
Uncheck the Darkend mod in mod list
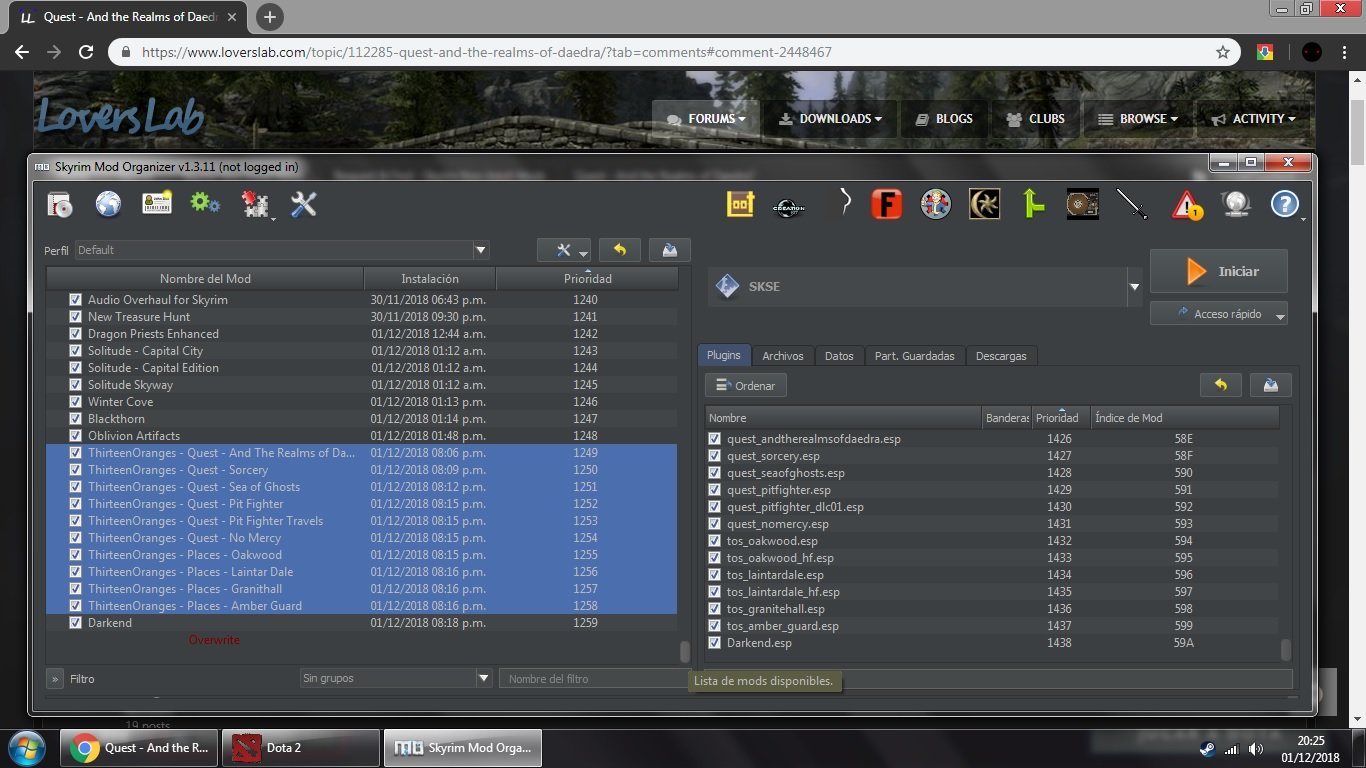click(75, 623)
